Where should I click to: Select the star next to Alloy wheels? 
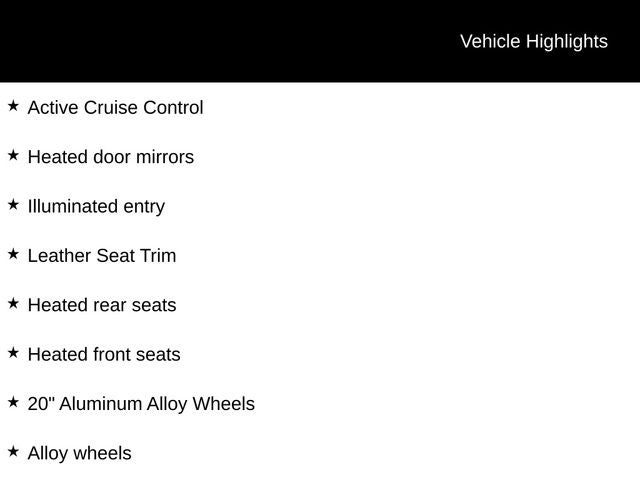pyautogui.click(x=13, y=451)
